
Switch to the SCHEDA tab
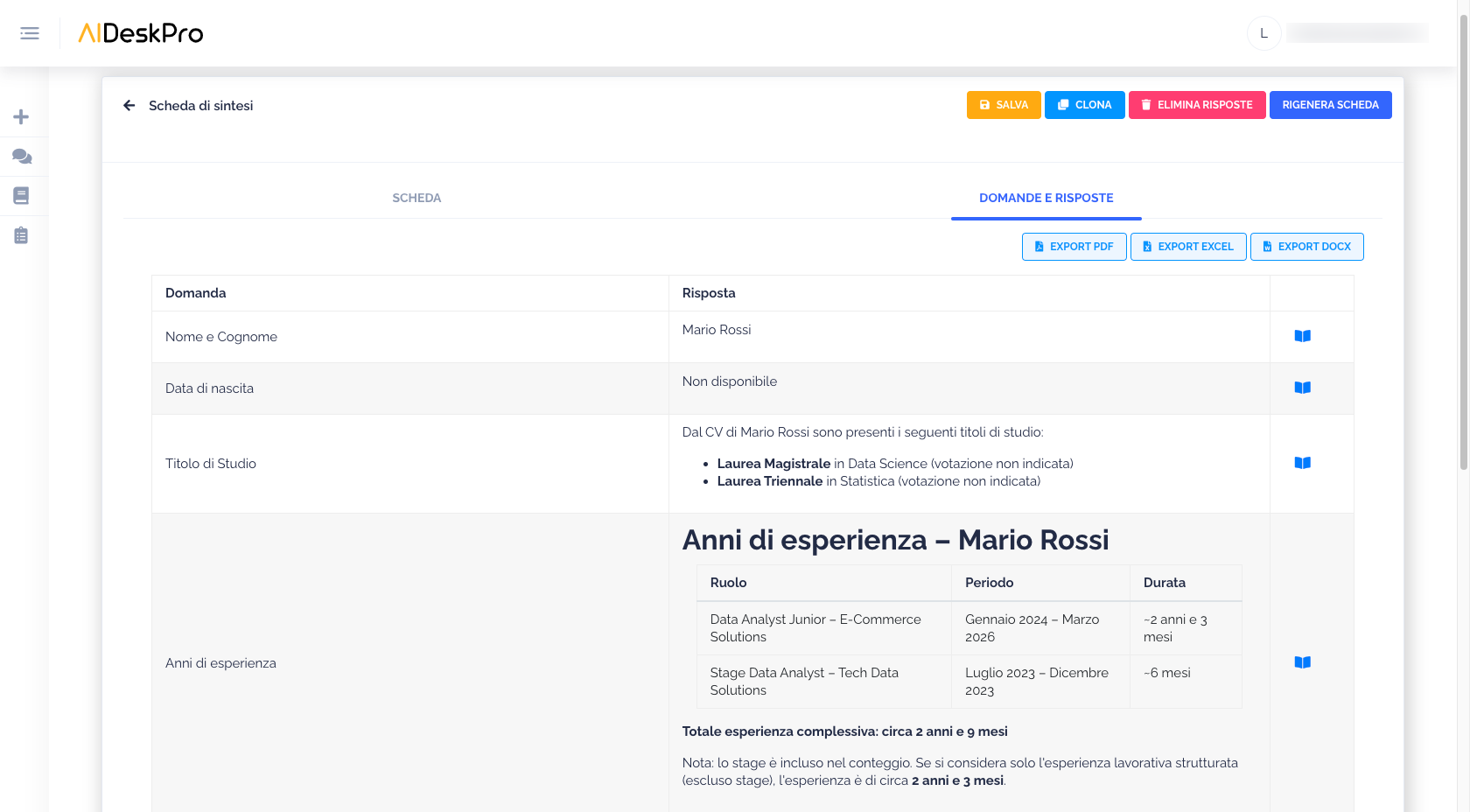(416, 199)
